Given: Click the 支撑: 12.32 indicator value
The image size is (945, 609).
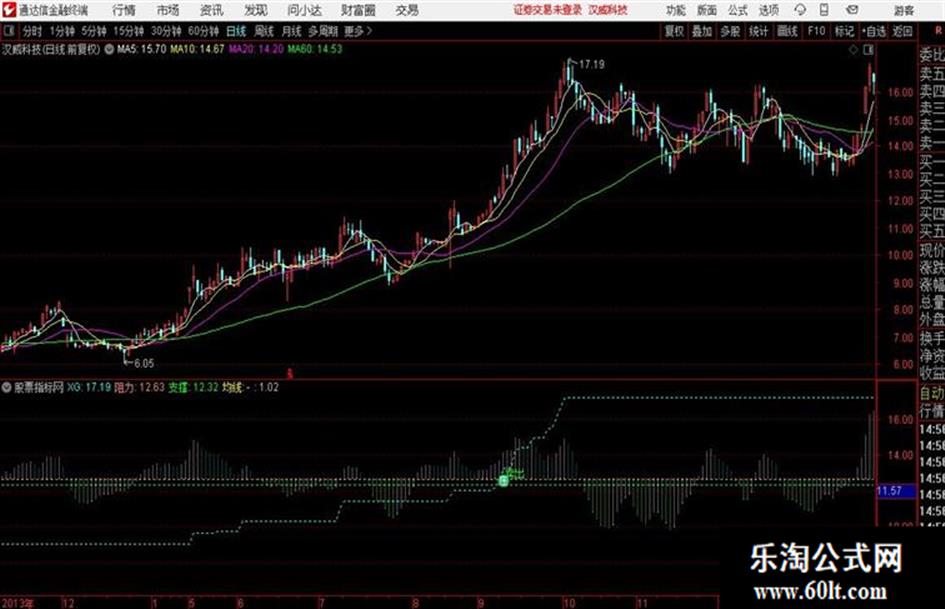Looking at the screenshot, I should pyautogui.click(x=193, y=387).
